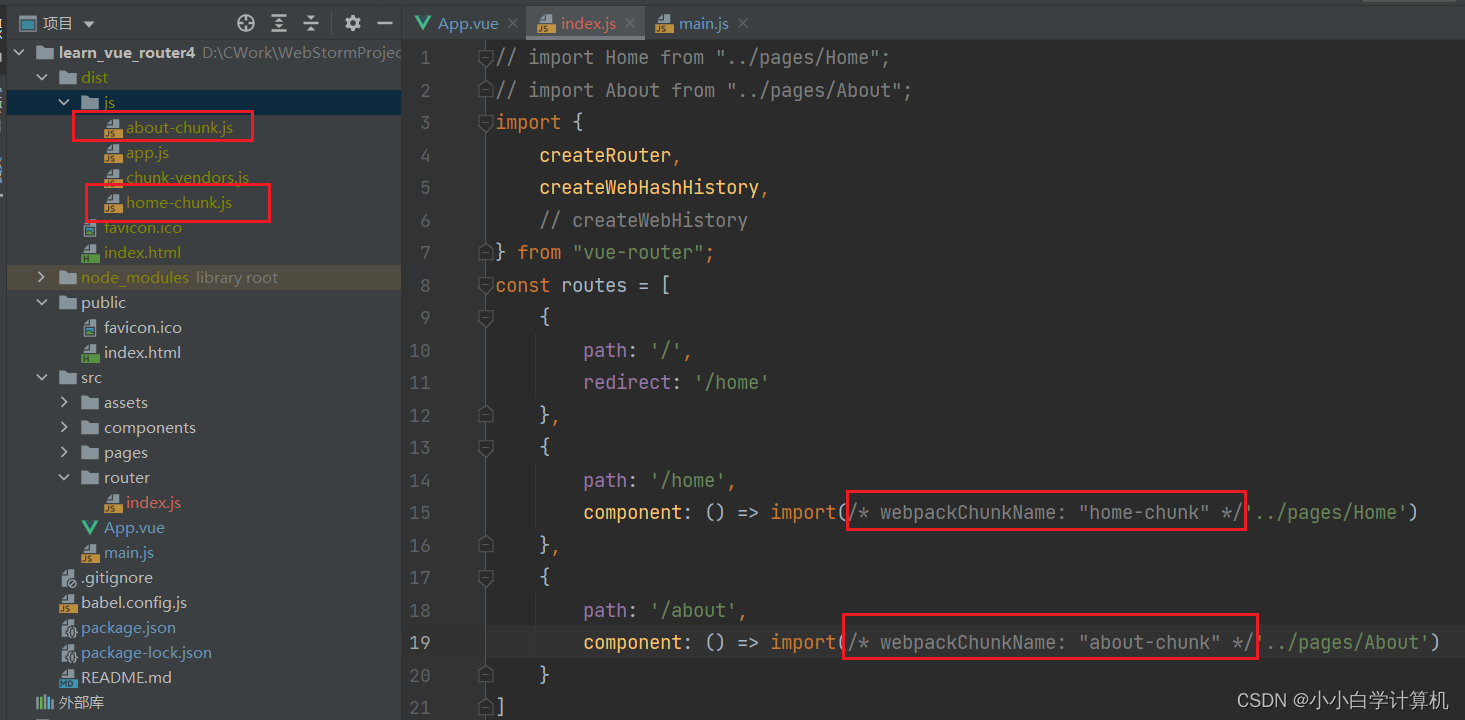Select index.html under dist
The image size is (1465, 720).
(x=142, y=252)
